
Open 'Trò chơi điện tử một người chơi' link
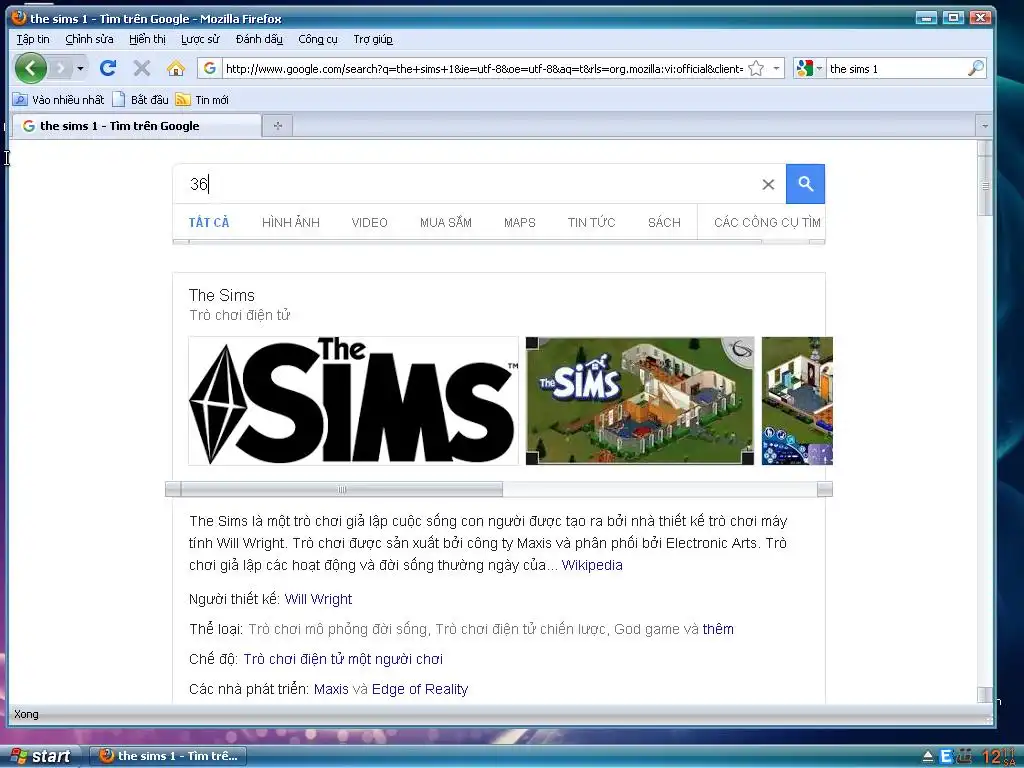343,659
